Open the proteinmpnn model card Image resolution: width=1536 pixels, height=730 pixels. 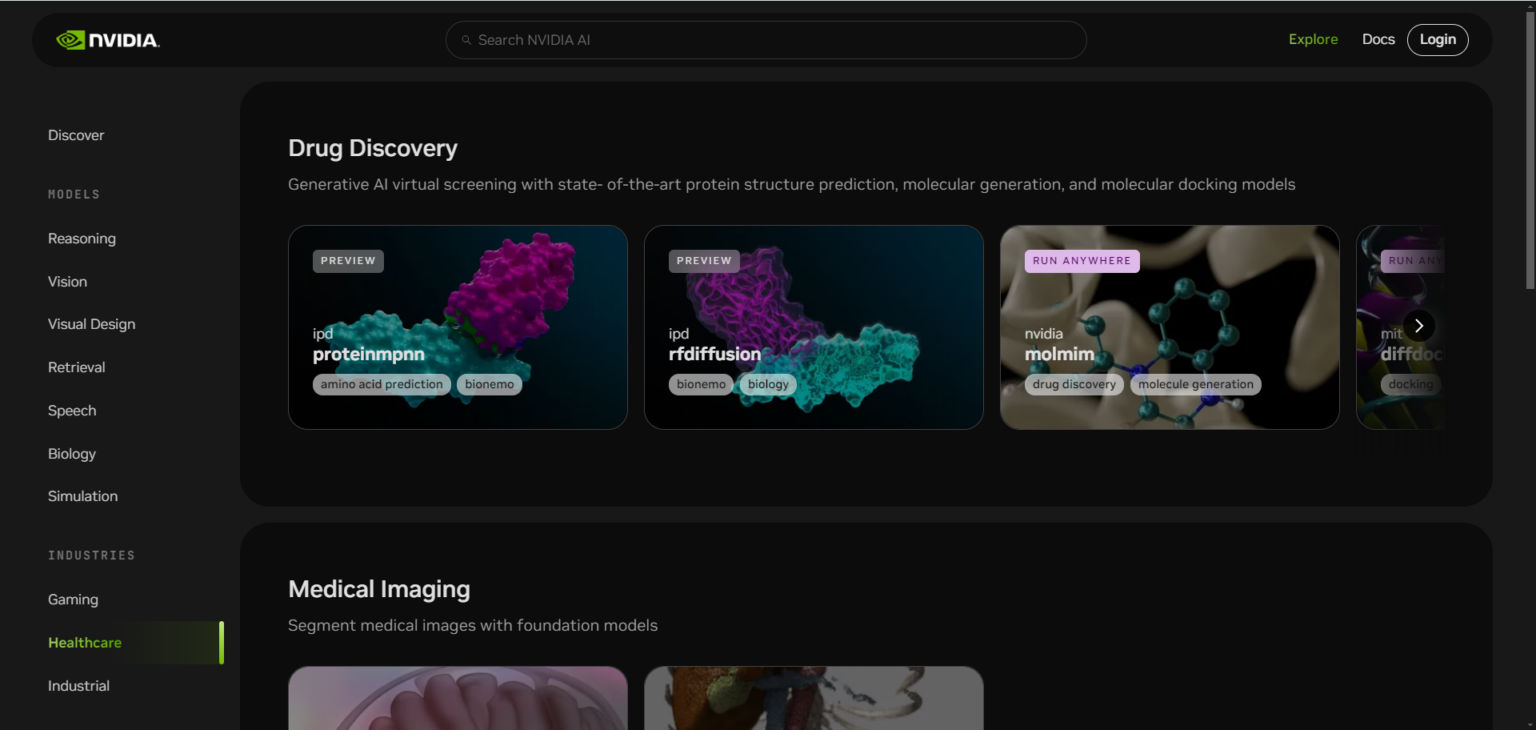458,327
